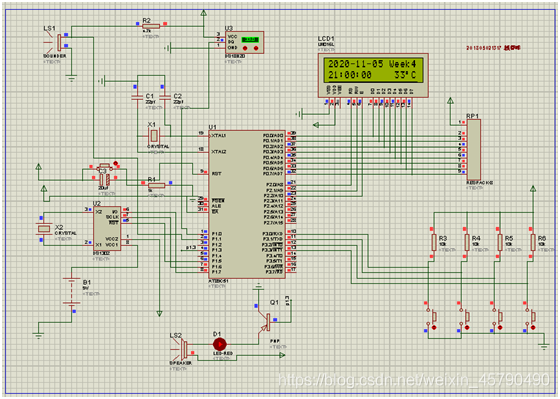This screenshot has height=399, width=560.
Task: Click the RST pin label on U1
Action: 216,174
